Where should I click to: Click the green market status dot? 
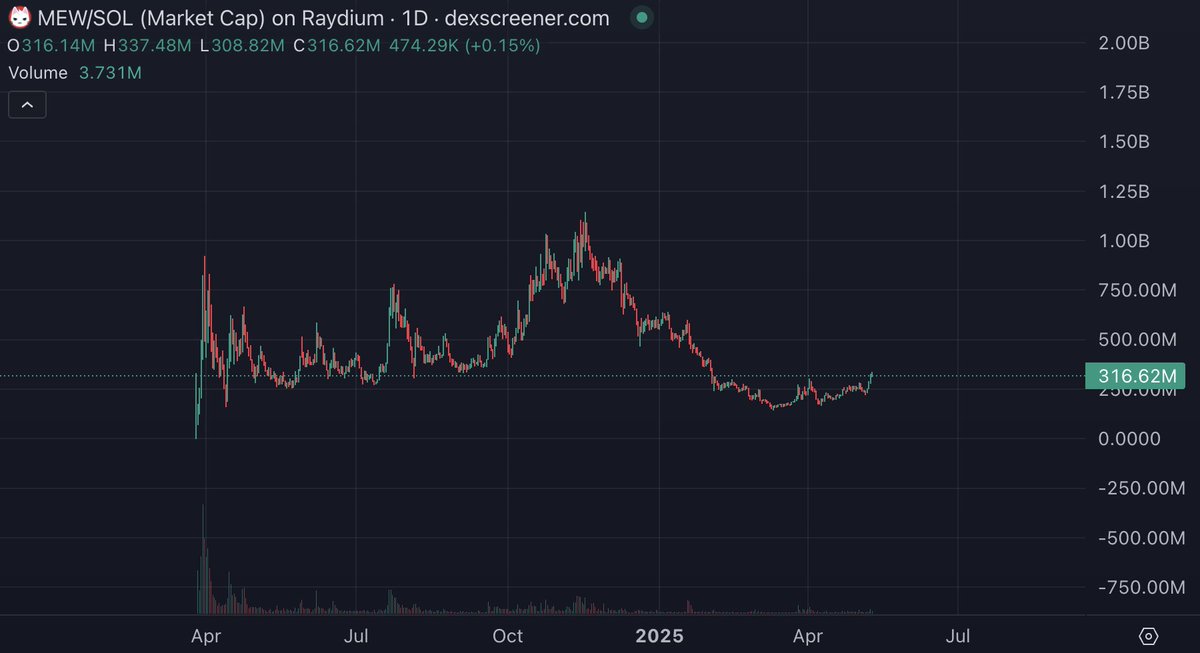[x=642, y=18]
